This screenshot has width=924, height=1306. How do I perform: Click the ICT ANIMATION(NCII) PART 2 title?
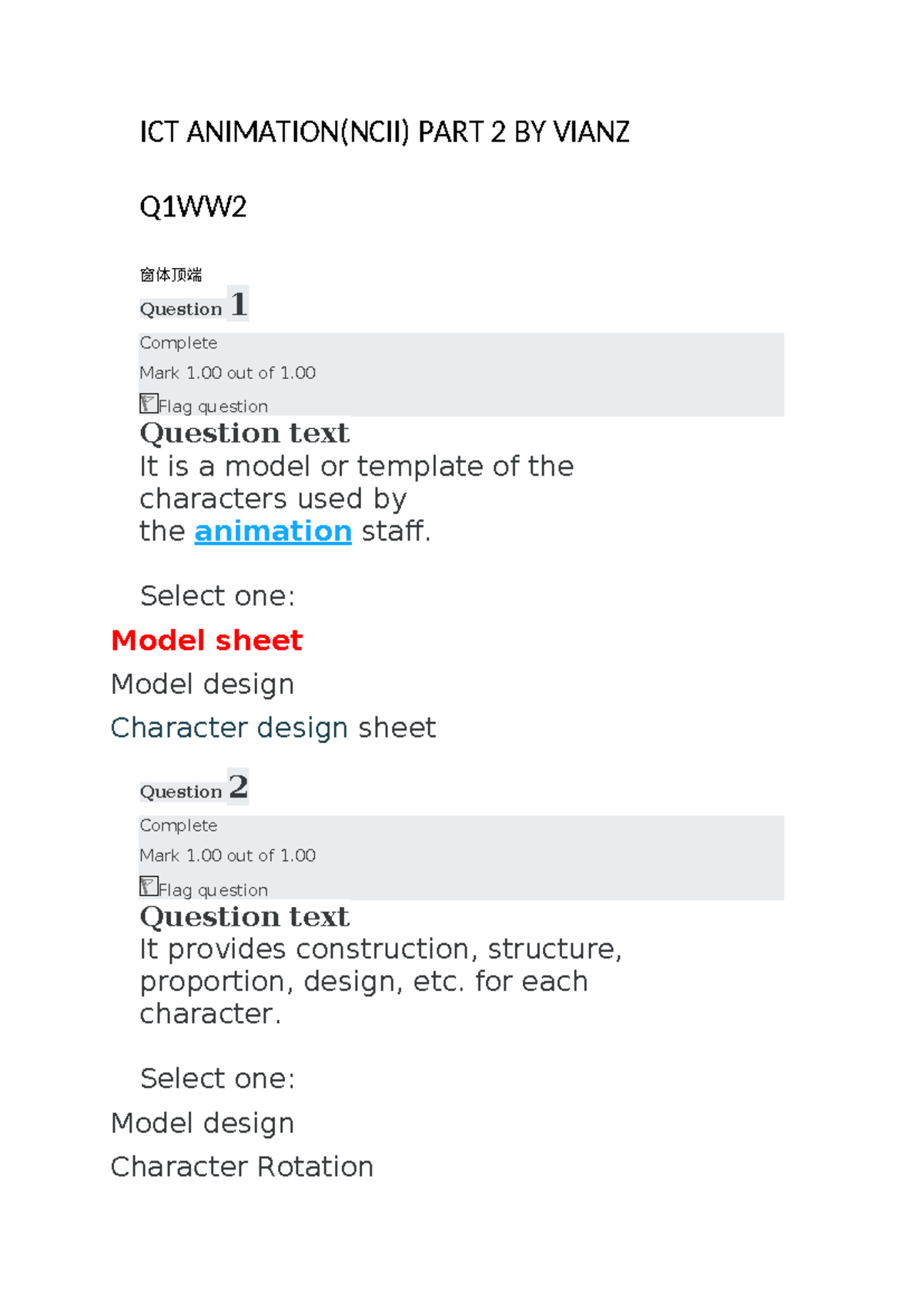click(384, 132)
